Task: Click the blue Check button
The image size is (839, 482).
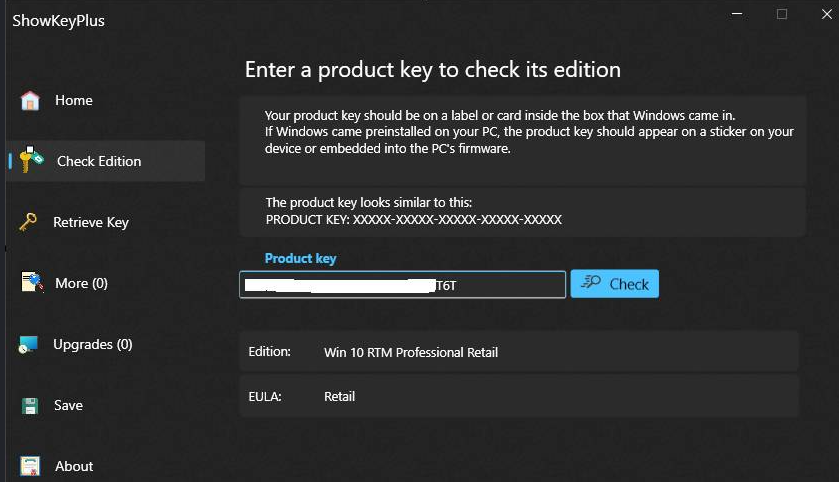Action: pyautogui.click(x=615, y=284)
